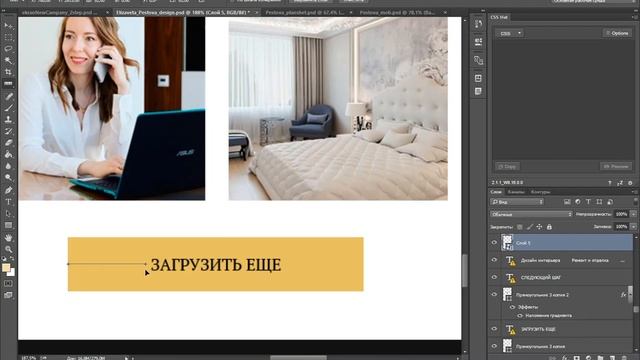Switch to the Каналы tab

(x=516, y=192)
